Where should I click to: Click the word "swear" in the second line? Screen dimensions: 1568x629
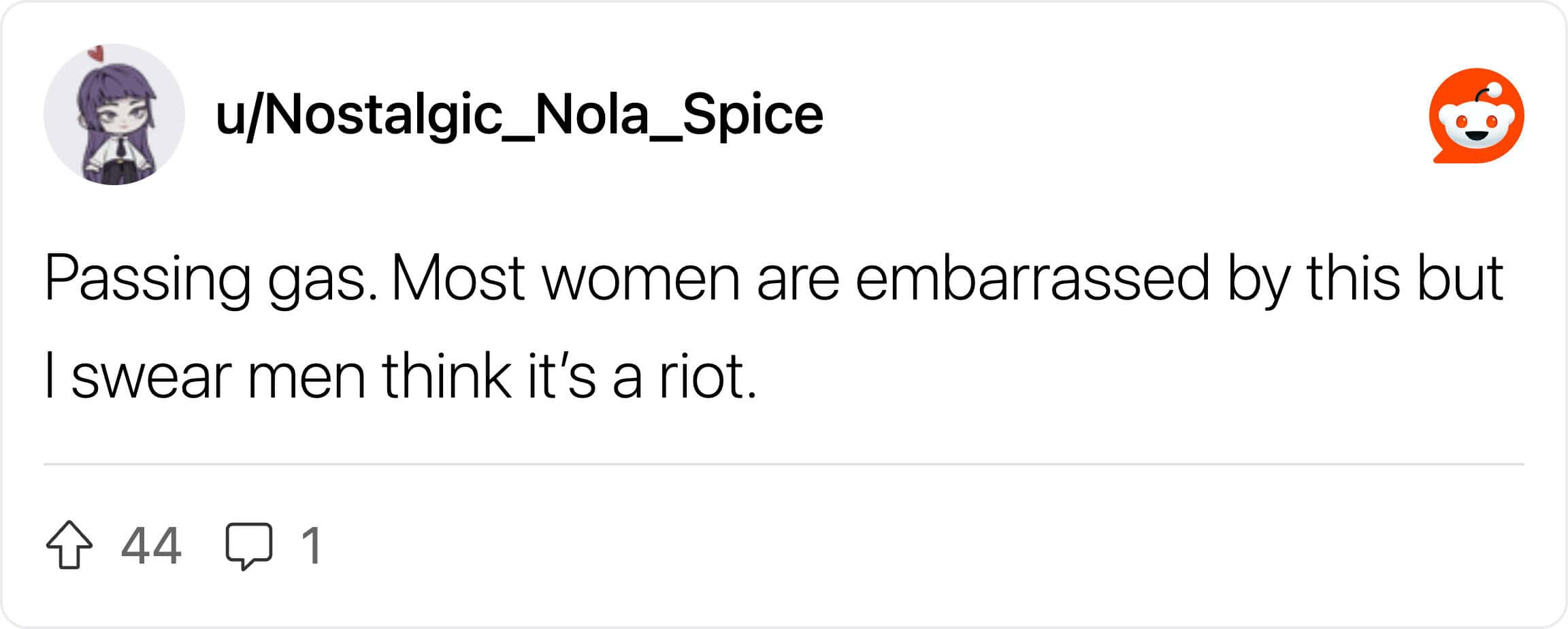coord(151,377)
